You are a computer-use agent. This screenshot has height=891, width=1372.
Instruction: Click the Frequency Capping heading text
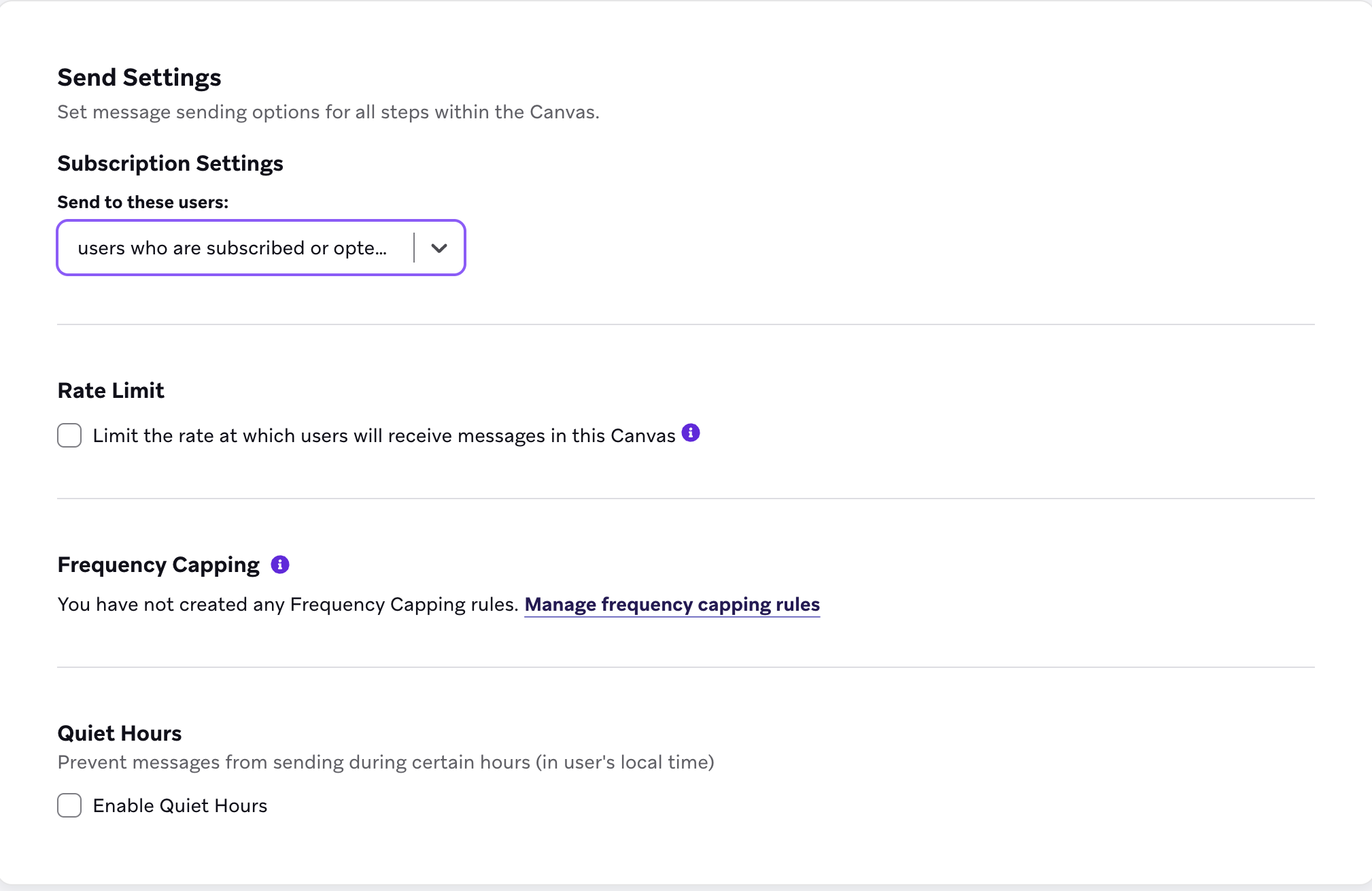[158, 565]
